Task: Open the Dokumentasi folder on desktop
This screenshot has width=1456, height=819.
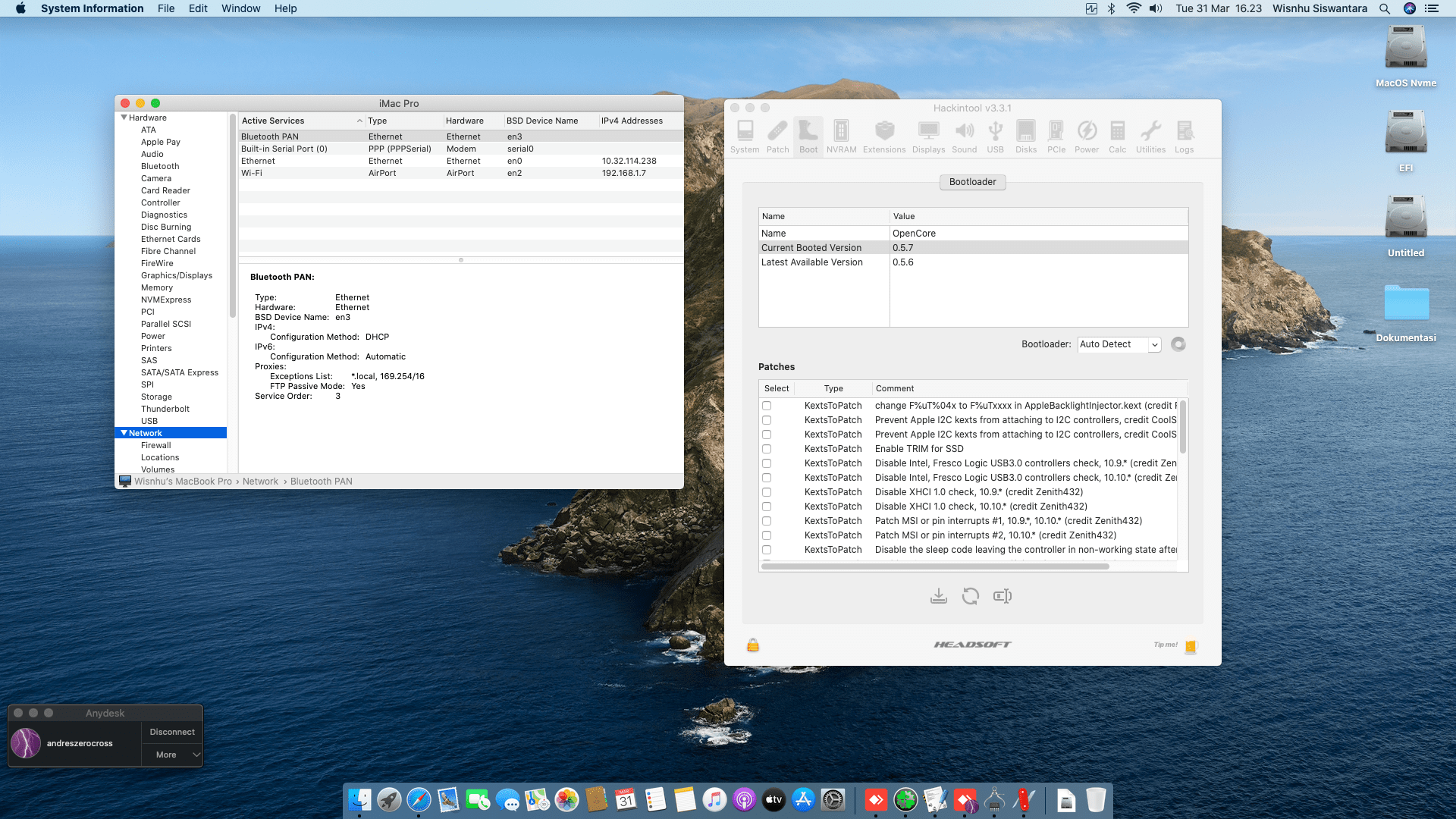Action: click(x=1406, y=312)
